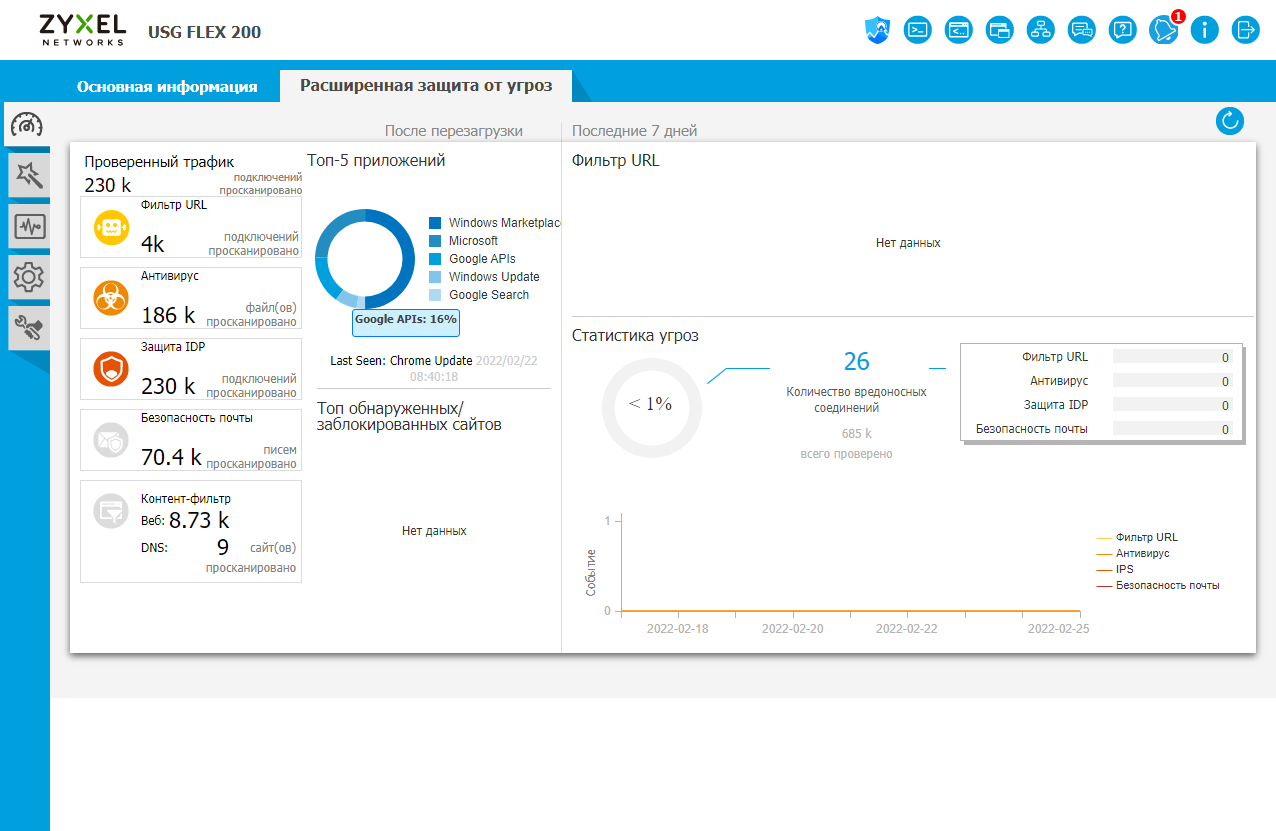Open the CLI terminal console icon
Viewport: 1276px width, 831px height.
pos(918,30)
